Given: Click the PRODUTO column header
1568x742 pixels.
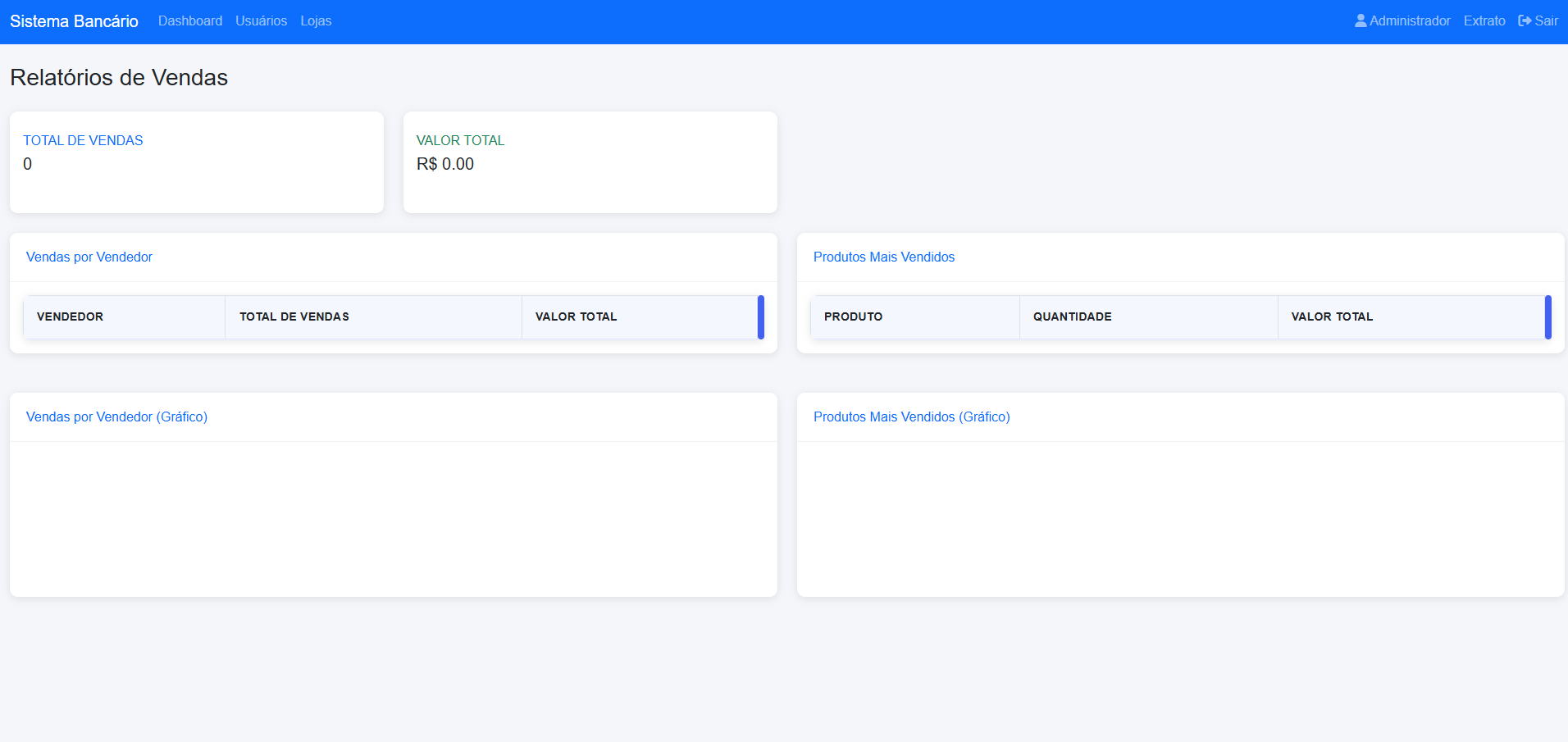Looking at the screenshot, I should click(853, 316).
